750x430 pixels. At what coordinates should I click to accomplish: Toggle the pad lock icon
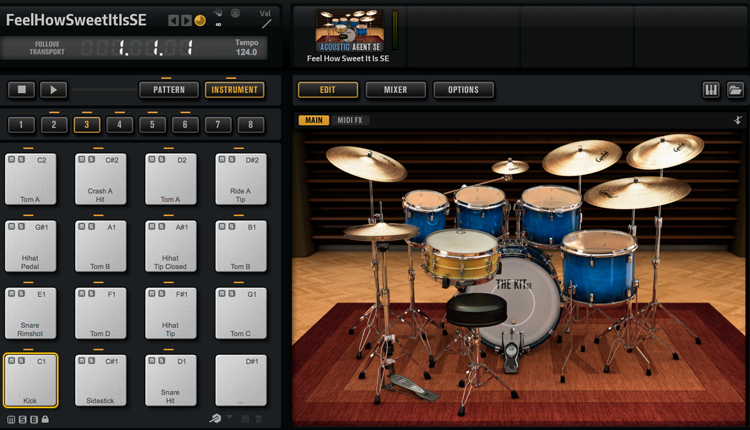point(45,419)
